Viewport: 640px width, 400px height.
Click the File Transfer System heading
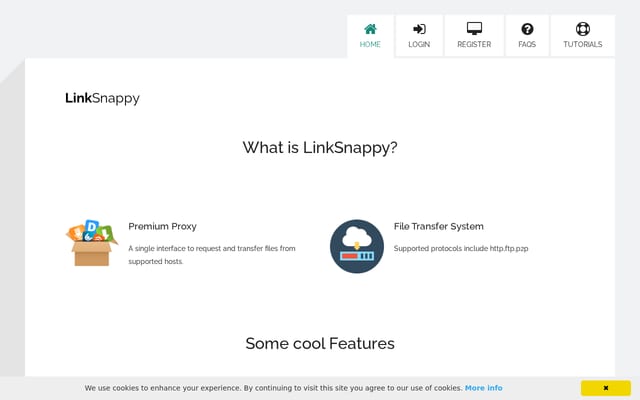coord(439,226)
